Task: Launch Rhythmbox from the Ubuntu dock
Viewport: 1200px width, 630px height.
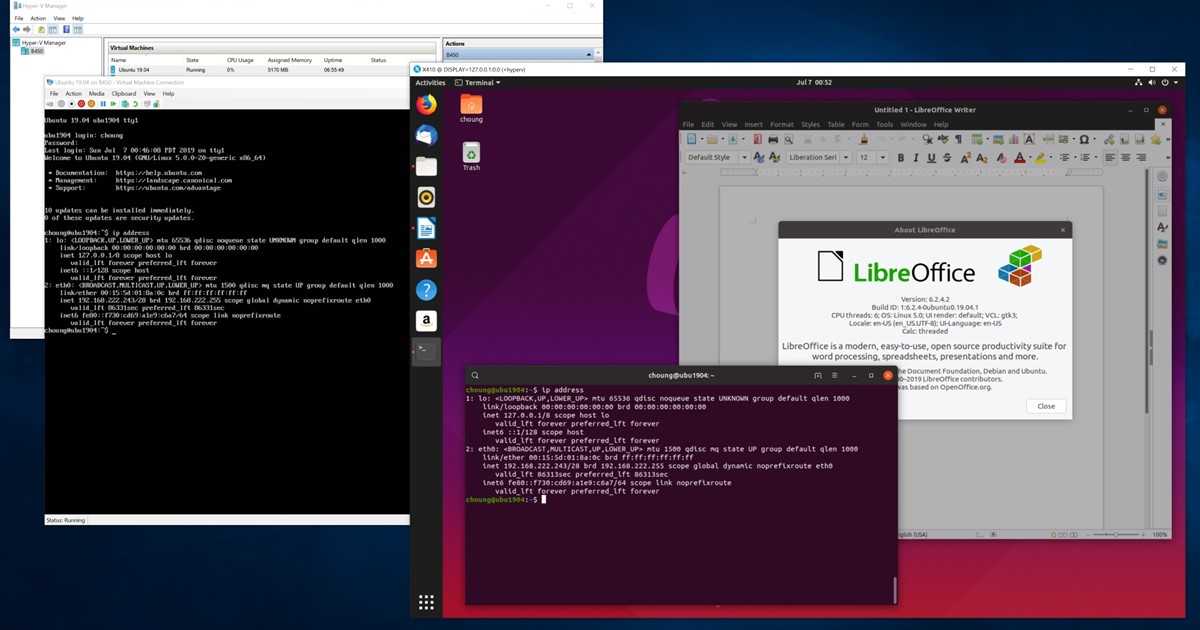Action: click(x=426, y=197)
